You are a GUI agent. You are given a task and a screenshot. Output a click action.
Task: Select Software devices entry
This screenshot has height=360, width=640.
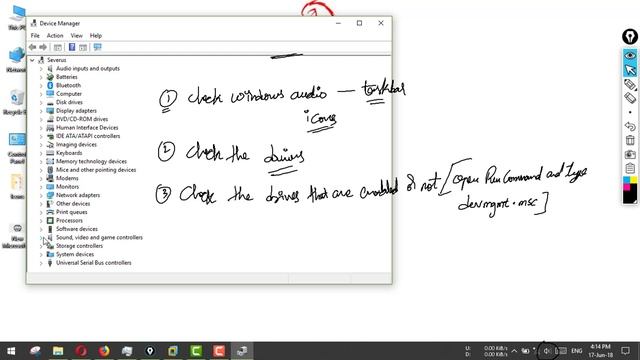(x=77, y=229)
